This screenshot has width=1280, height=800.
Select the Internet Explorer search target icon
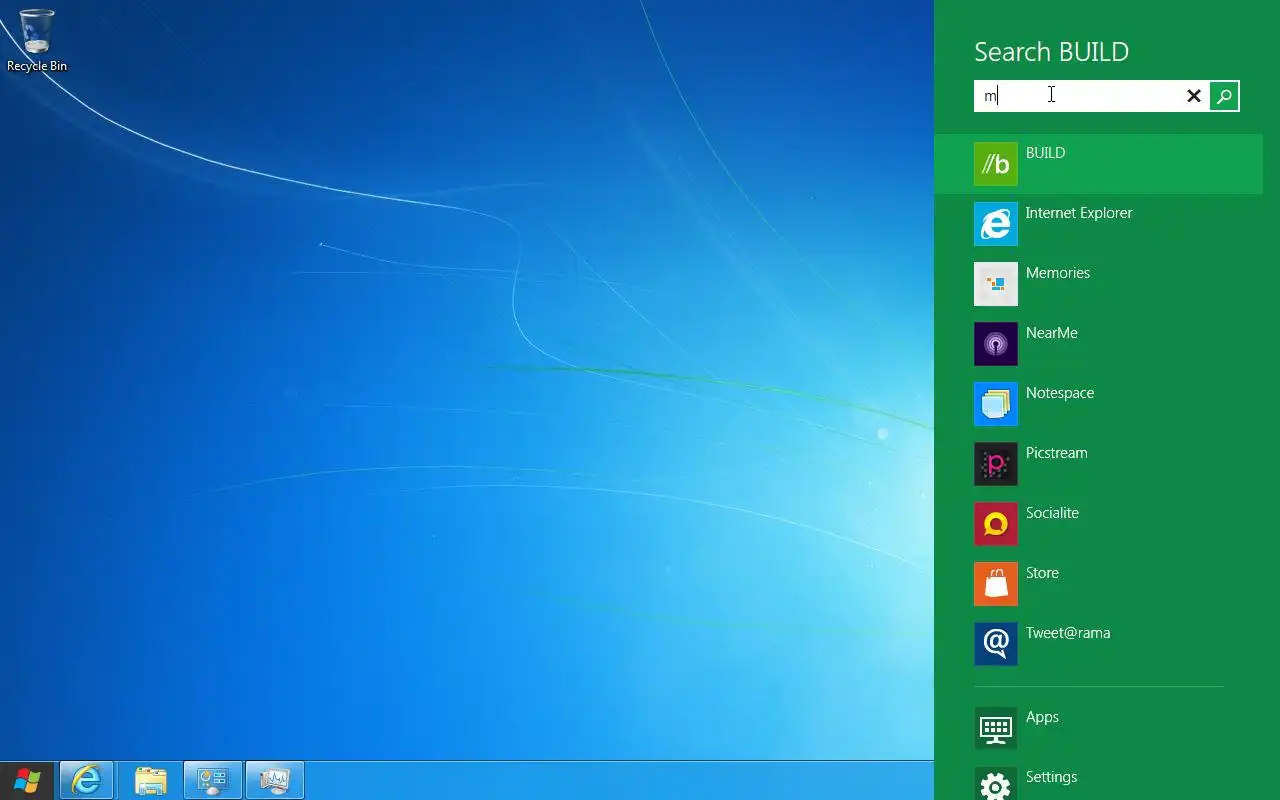[995, 224]
